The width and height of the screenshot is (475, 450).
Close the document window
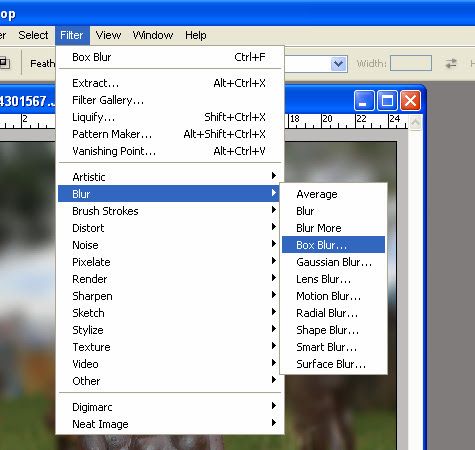[410, 100]
